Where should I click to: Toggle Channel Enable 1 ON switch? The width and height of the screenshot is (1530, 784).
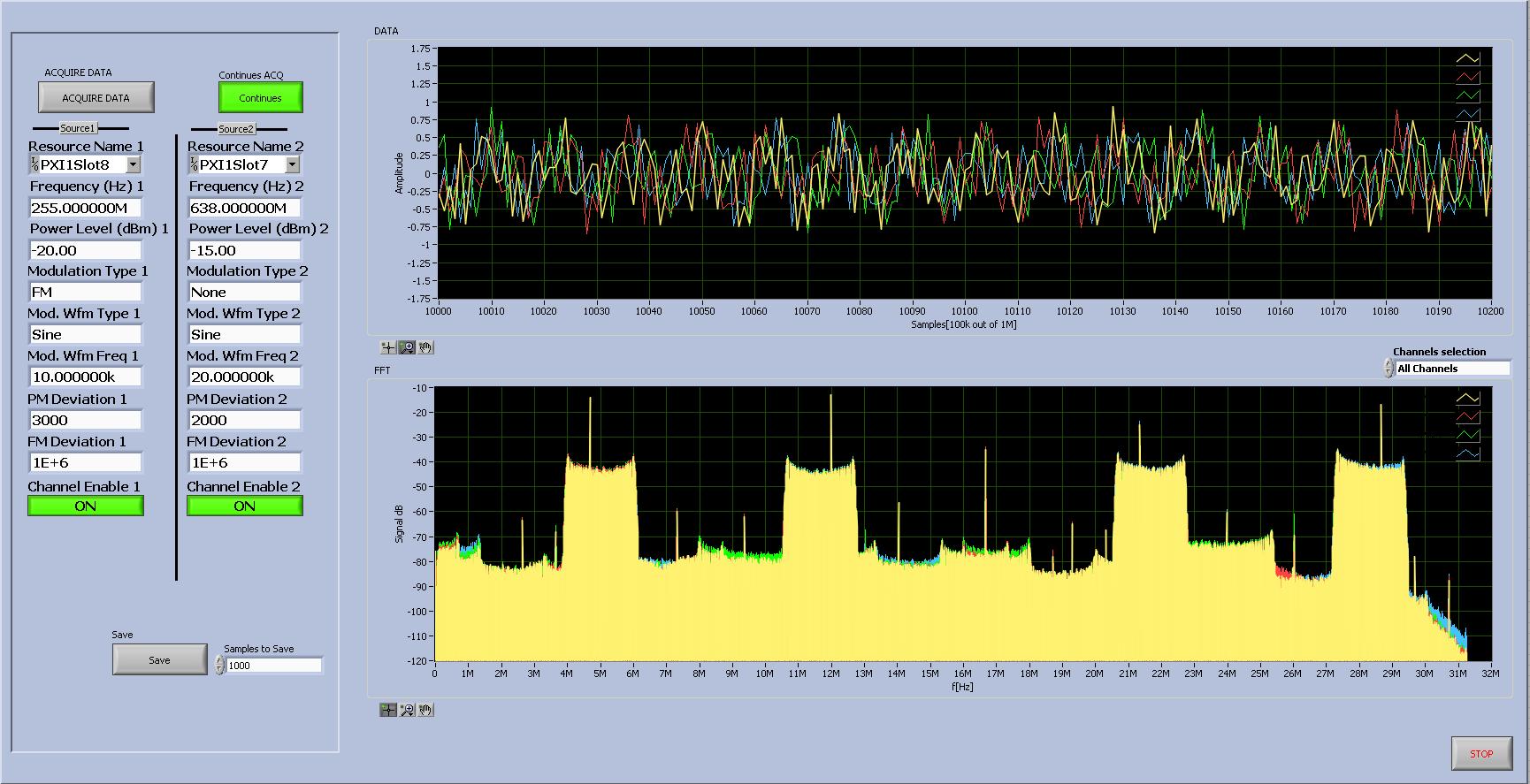(x=85, y=506)
